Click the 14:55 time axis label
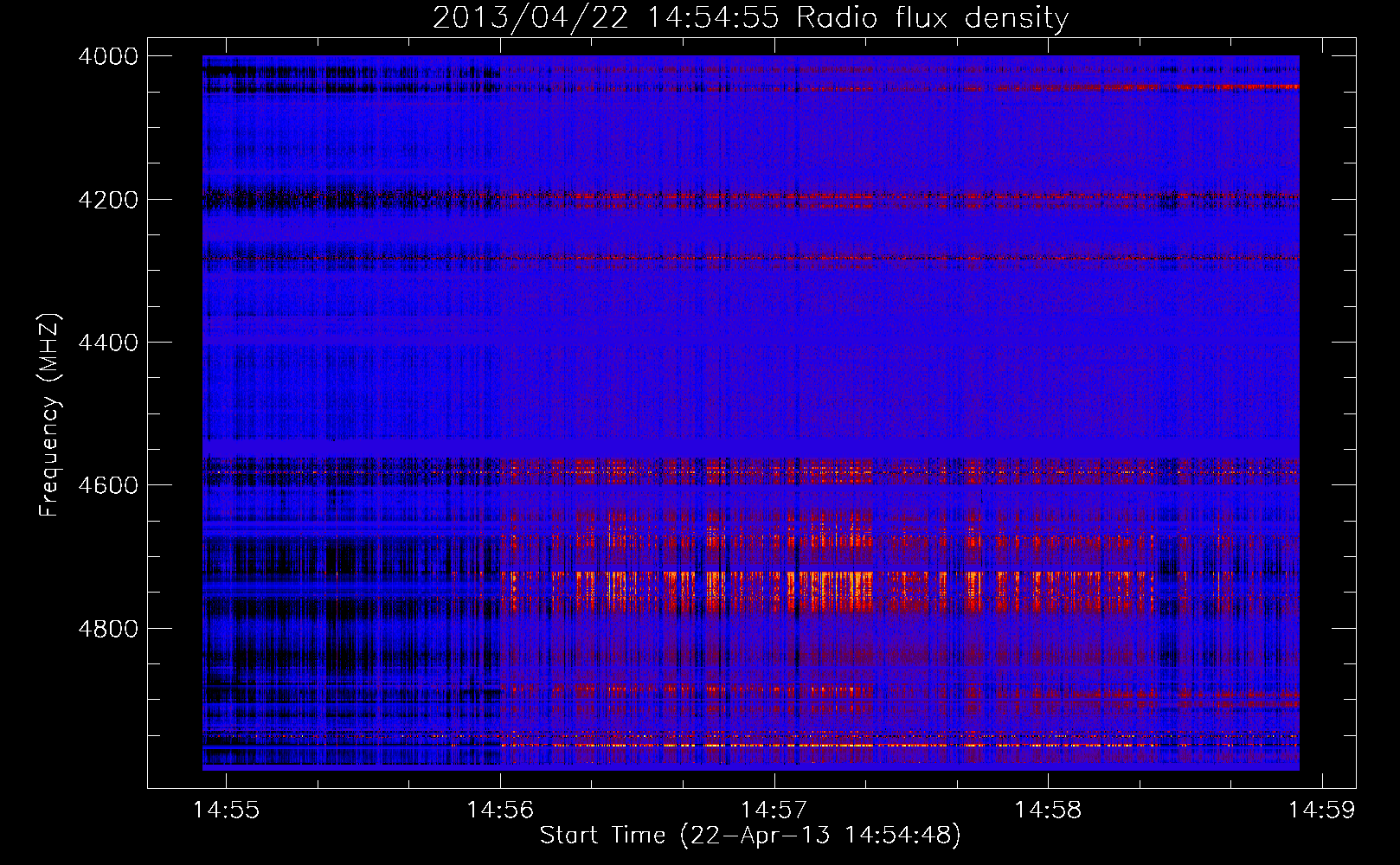This screenshot has height=865, width=1400. tap(226, 811)
